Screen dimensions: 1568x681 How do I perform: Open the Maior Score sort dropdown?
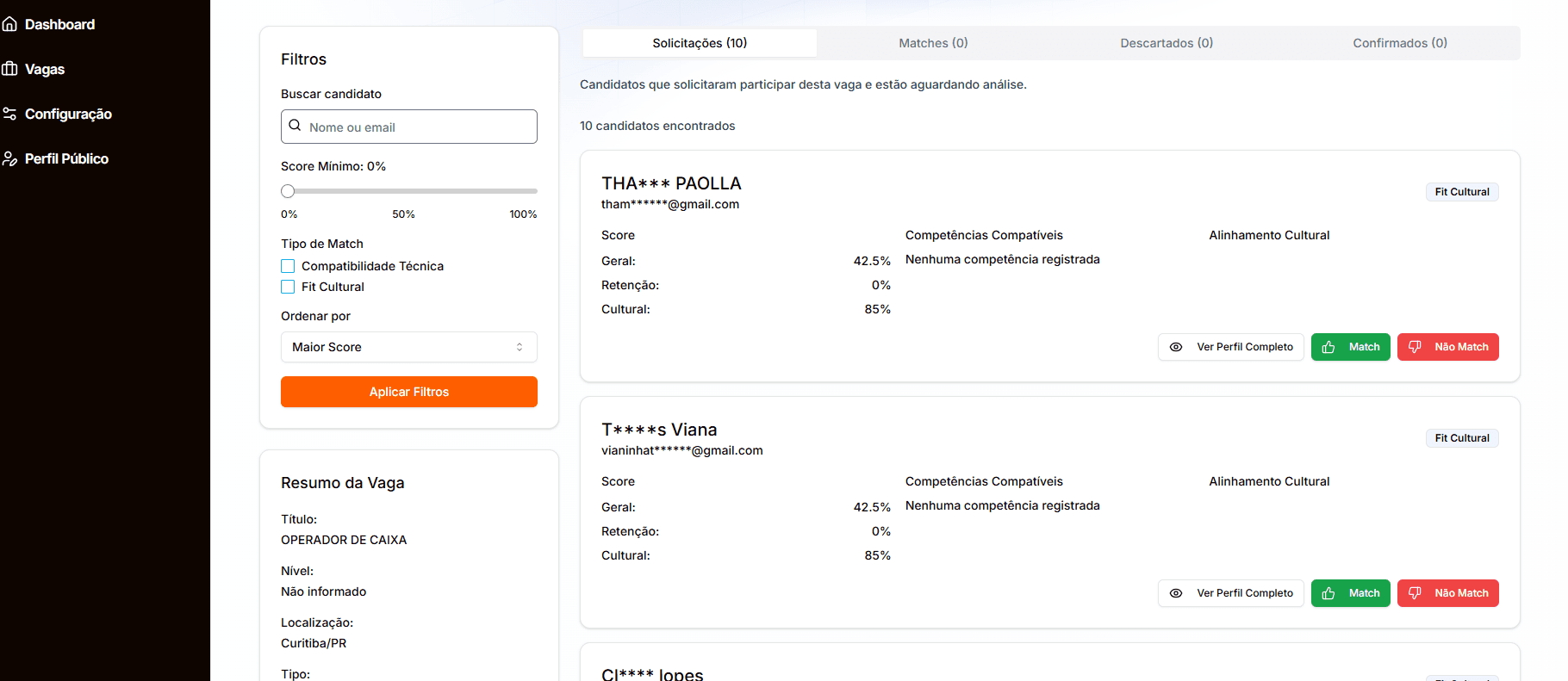tap(408, 347)
